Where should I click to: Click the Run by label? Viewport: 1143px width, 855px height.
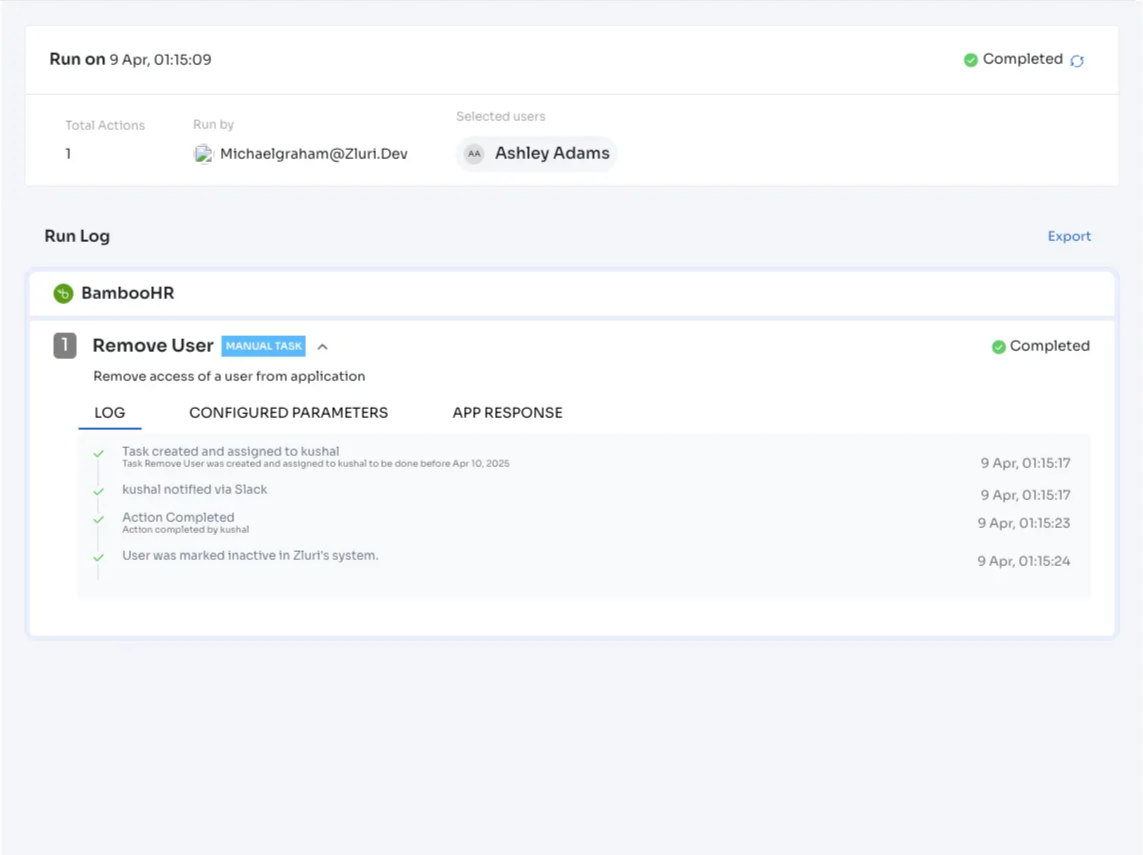tap(213, 125)
